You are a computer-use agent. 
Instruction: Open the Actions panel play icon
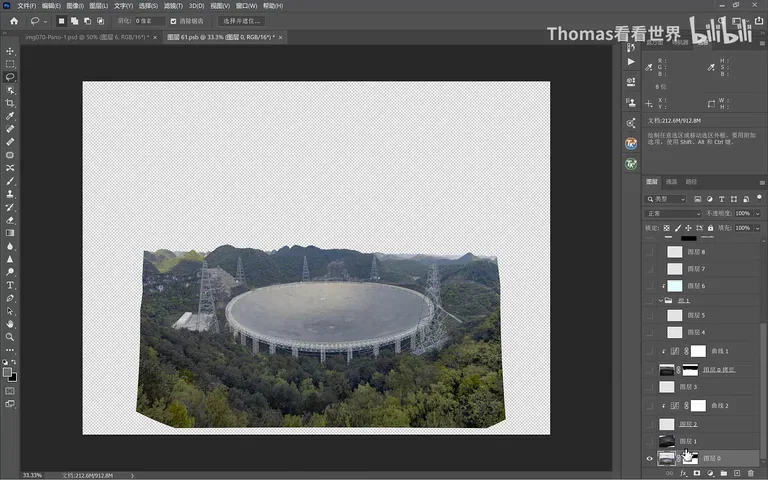[x=631, y=62]
